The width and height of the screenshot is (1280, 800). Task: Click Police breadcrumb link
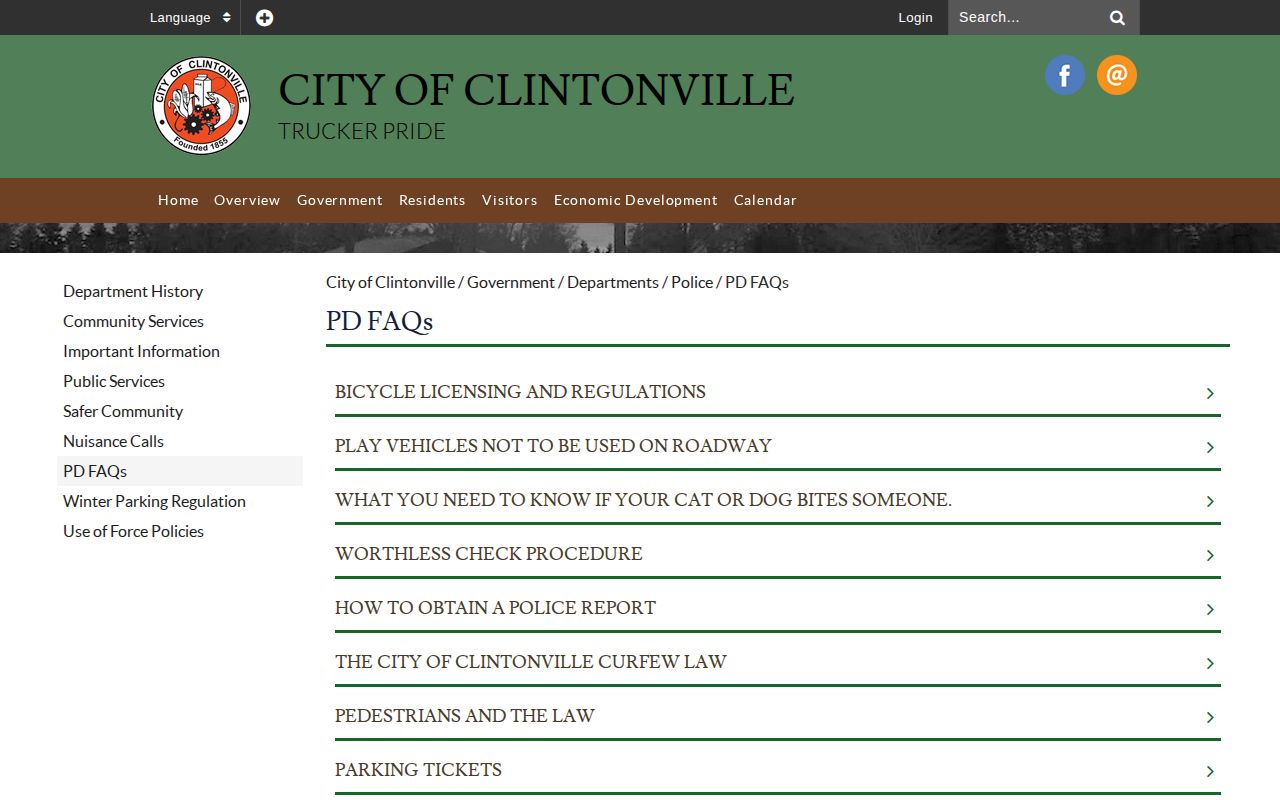coord(692,282)
